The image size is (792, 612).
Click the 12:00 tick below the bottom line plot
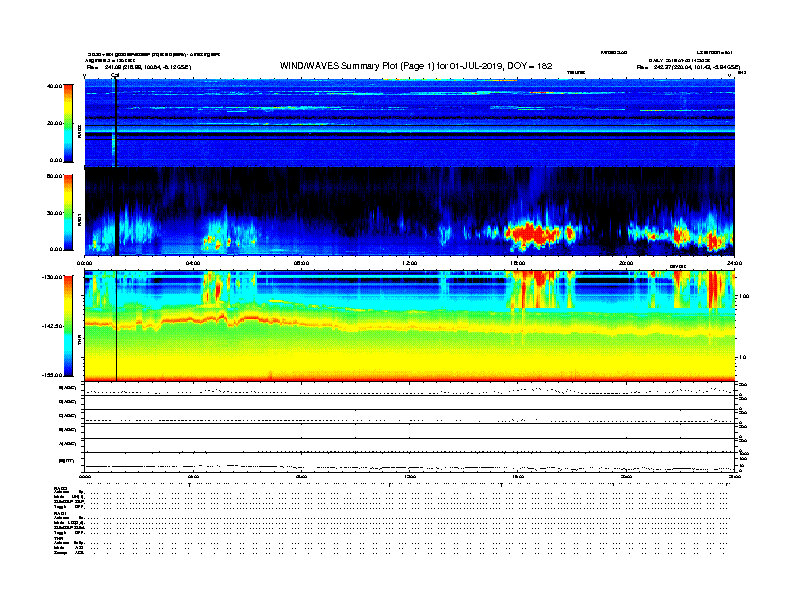[x=410, y=476]
